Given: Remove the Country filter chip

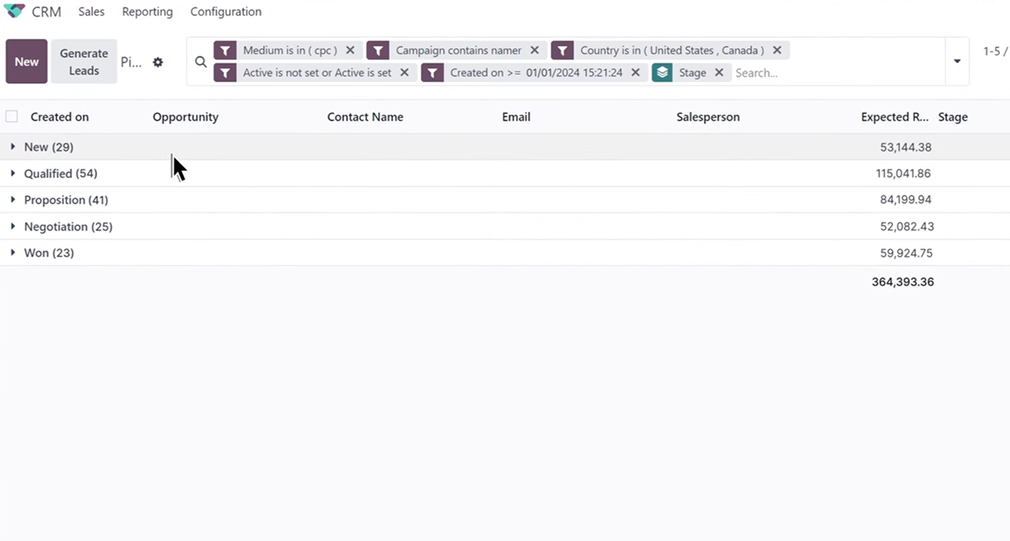Looking at the screenshot, I should coord(777,50).
